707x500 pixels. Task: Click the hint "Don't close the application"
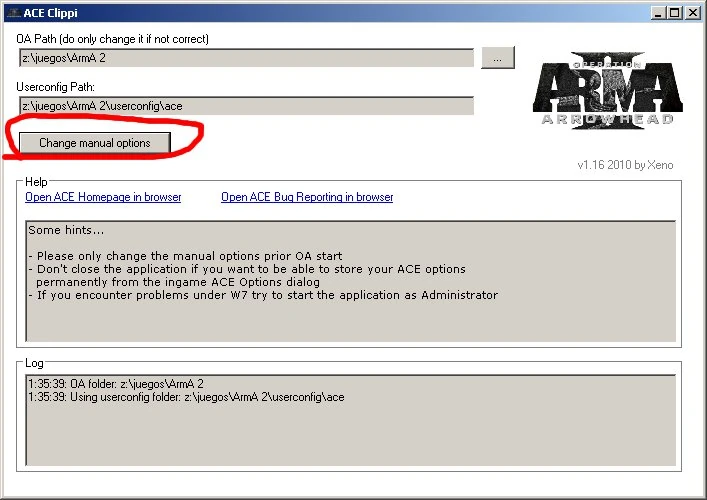(x=247, y=275)
